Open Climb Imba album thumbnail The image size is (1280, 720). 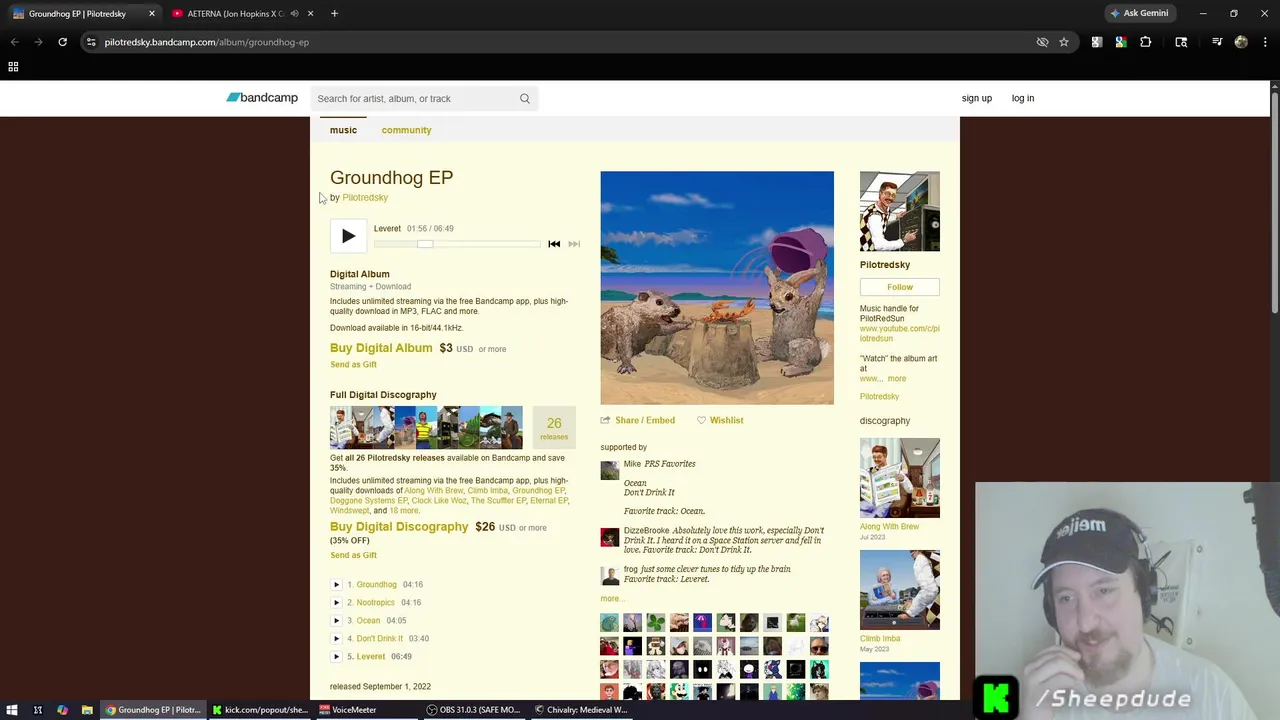pos(900,590)
